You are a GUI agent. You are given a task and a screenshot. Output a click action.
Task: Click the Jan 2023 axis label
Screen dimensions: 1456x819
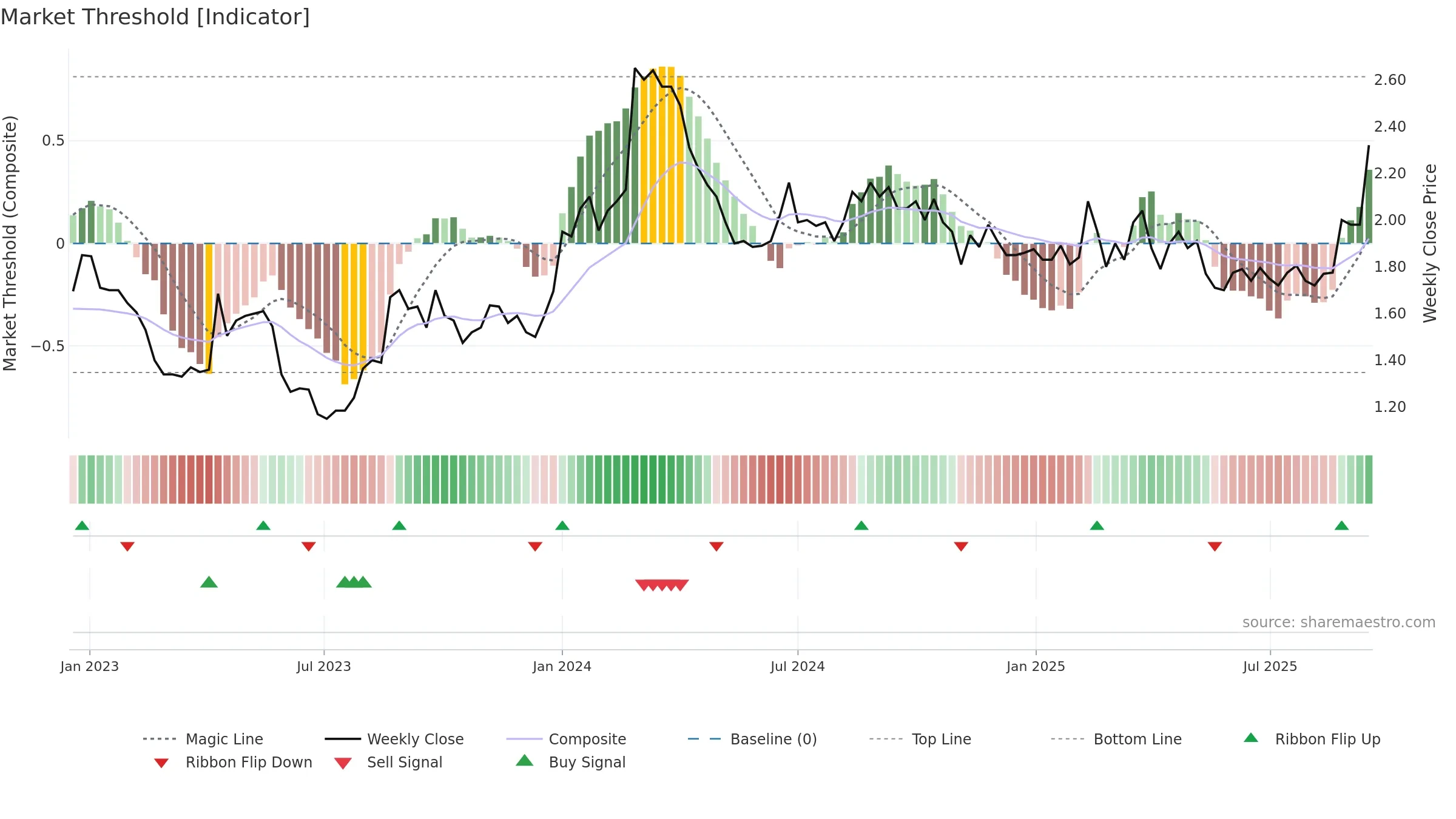pos(90,666)
